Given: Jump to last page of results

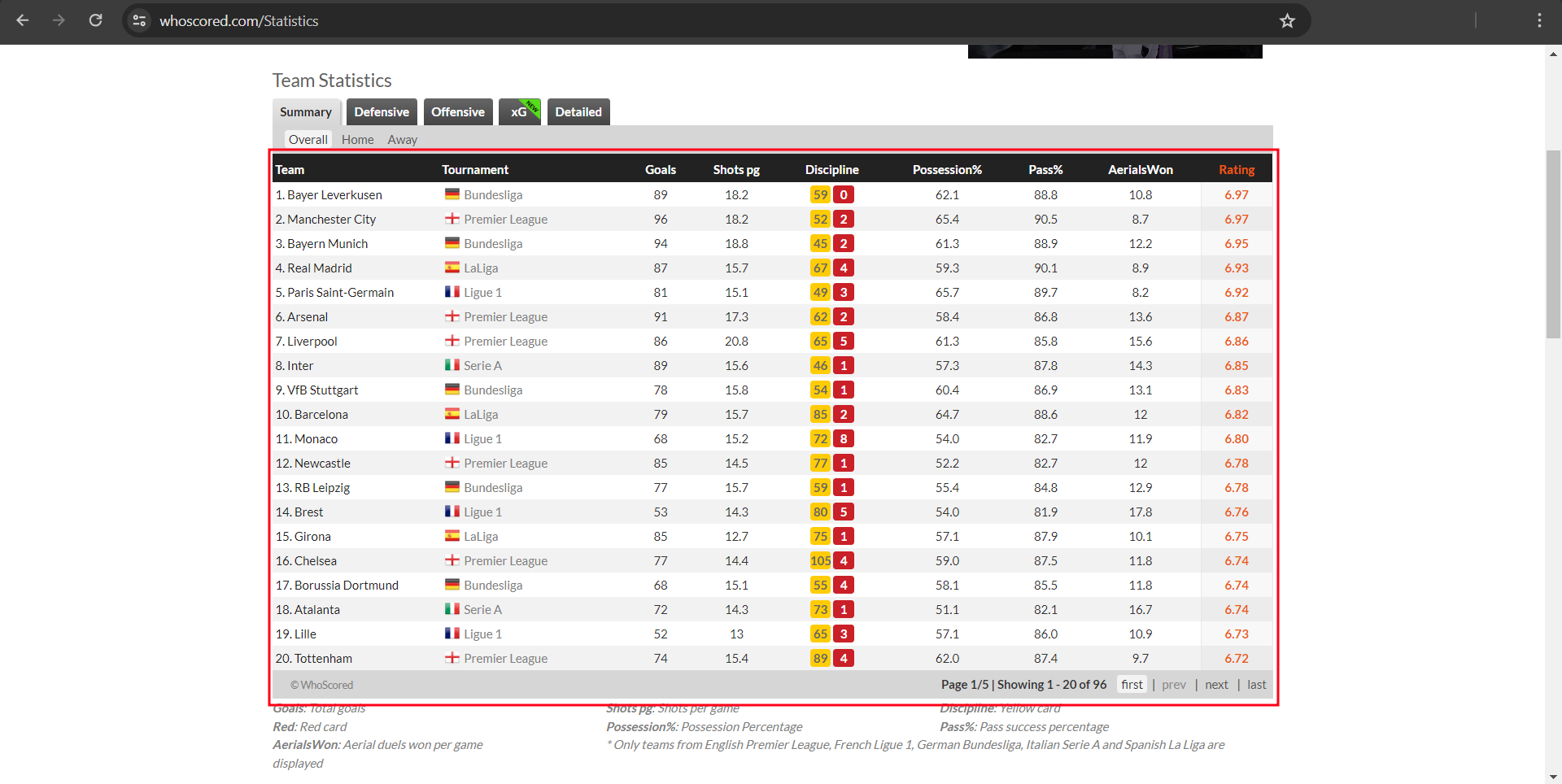Looking at the screenshot, I should point(1257,685).
